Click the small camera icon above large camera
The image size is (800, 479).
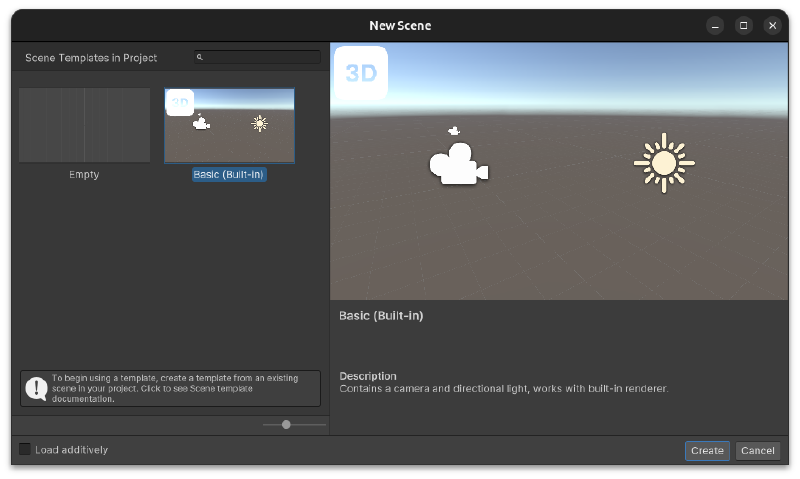click(x=454, y=131)
